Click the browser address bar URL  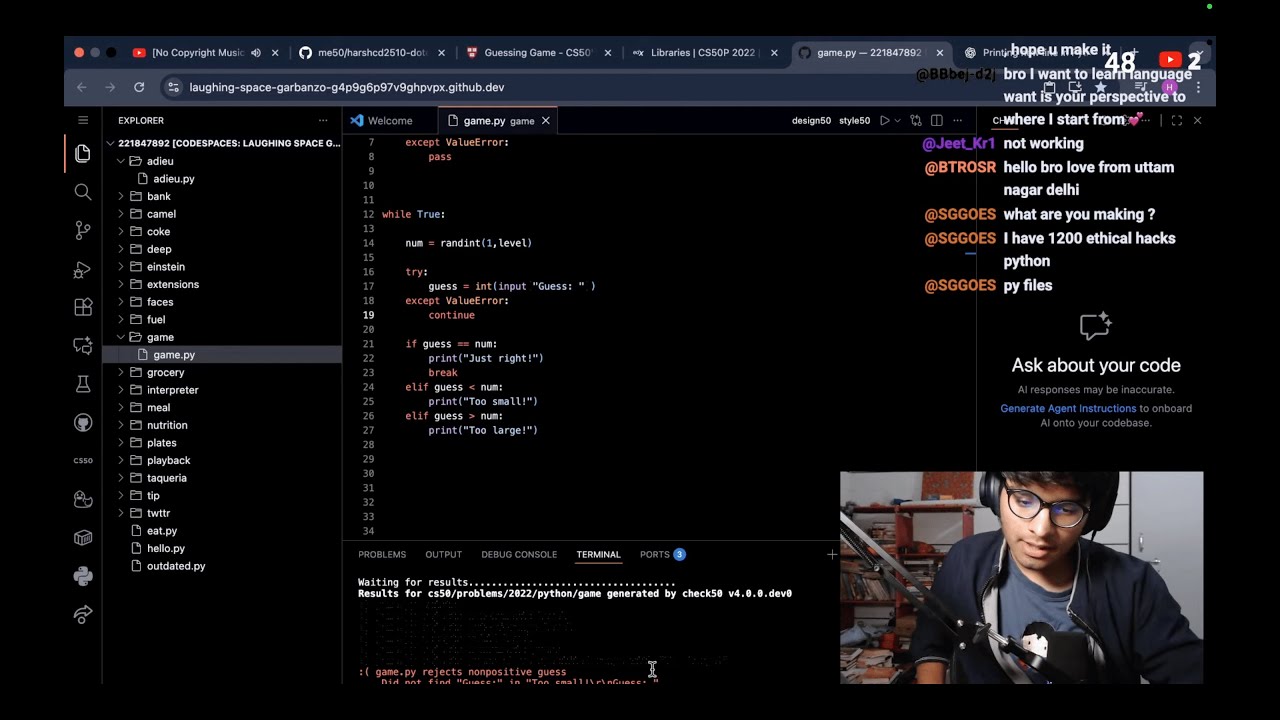click(346, 87)
